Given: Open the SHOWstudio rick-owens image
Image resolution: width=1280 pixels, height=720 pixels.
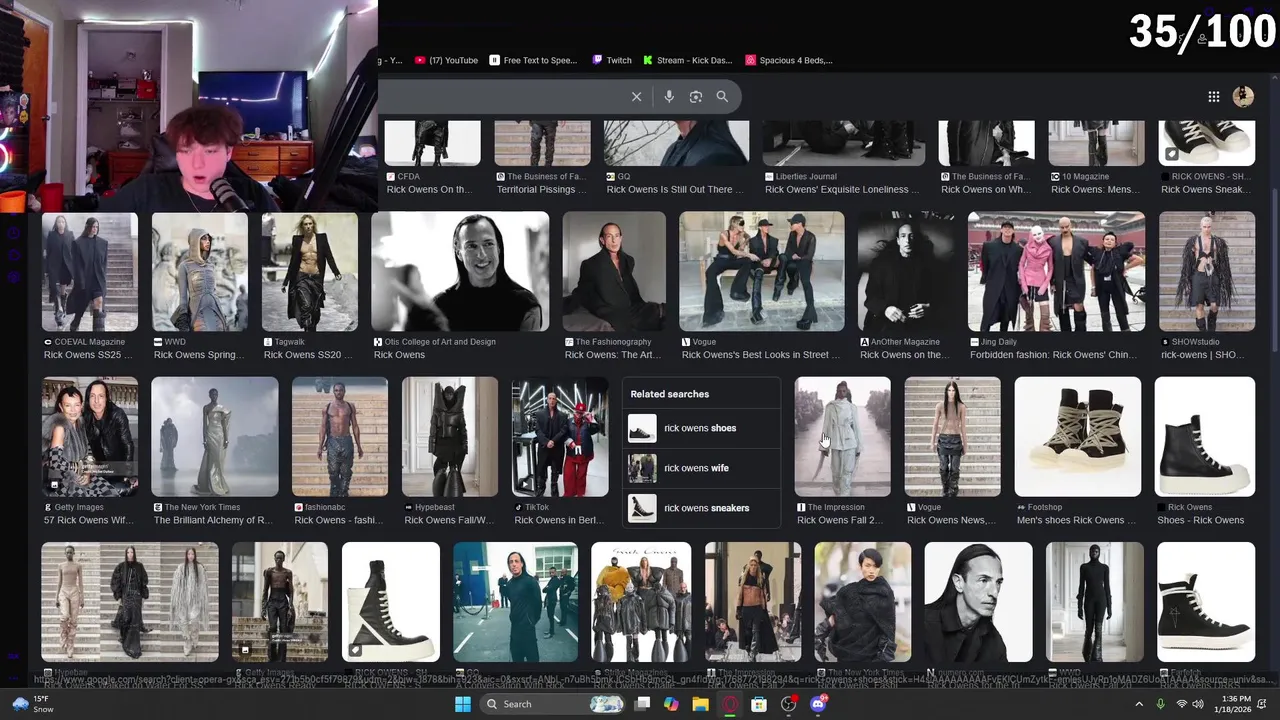Looking at the screenshot, I should (x=1207, y=271).
